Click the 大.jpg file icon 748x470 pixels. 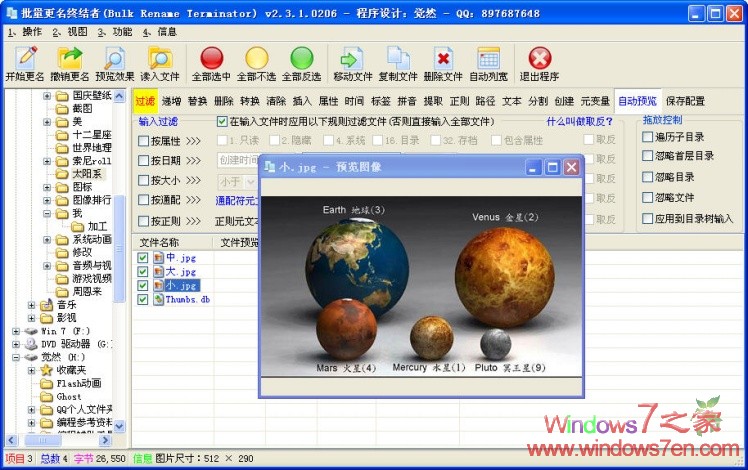point(158,272)
